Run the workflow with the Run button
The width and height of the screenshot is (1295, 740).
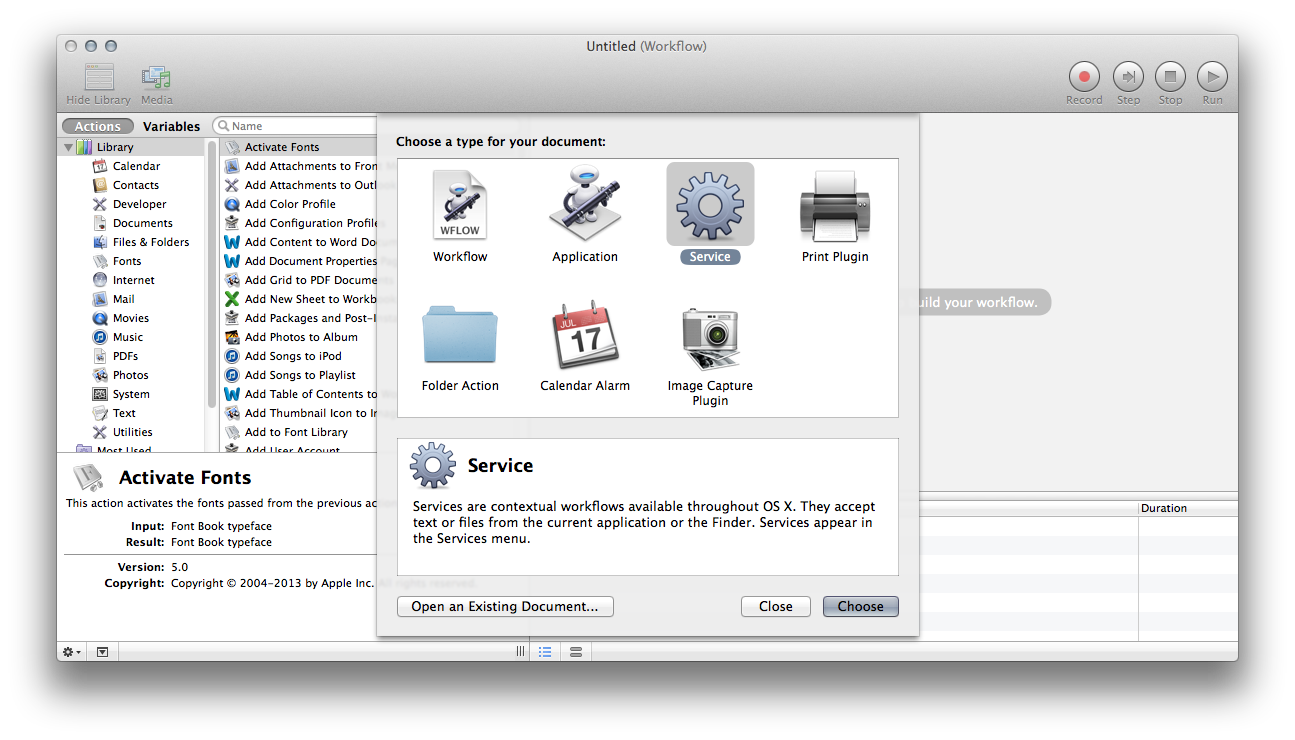click(x=1212, y=77)
